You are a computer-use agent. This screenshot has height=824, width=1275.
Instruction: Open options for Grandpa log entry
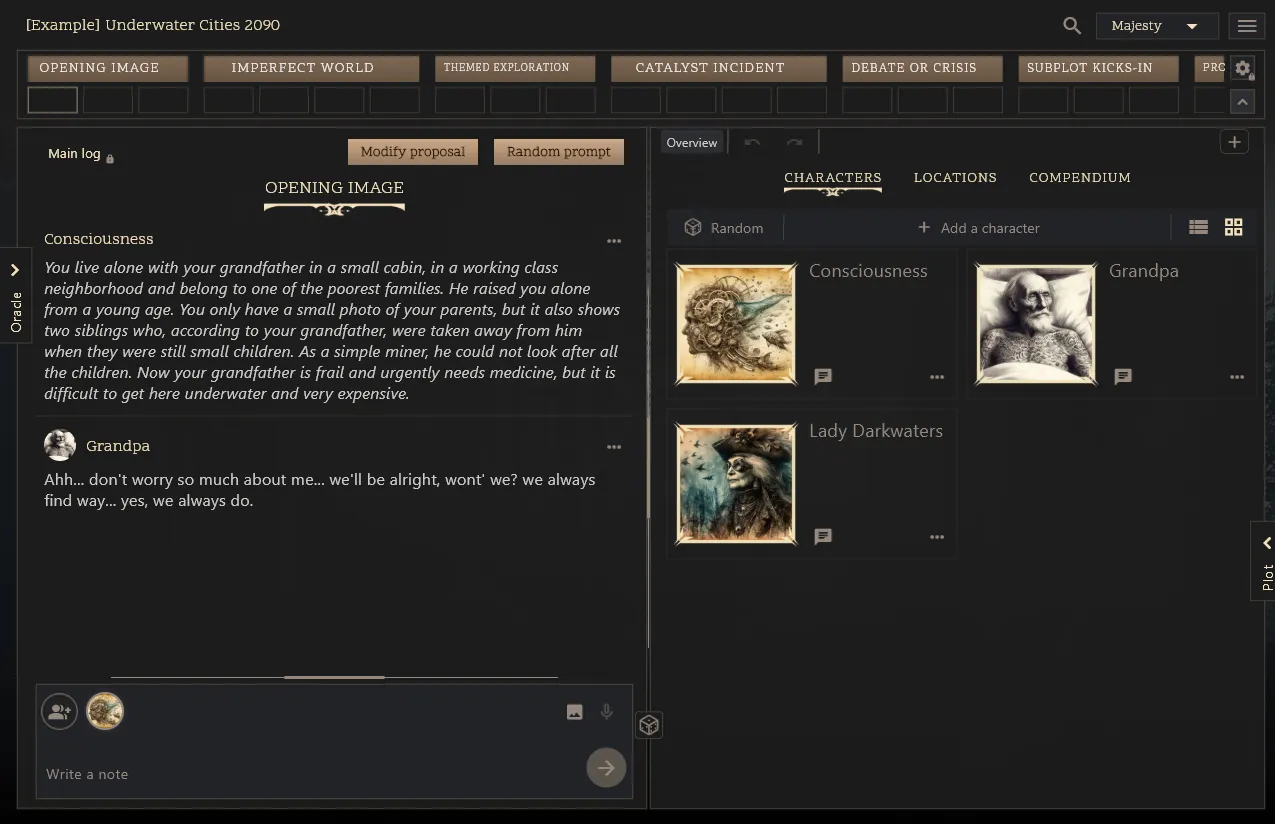click(x=614, y=447)
